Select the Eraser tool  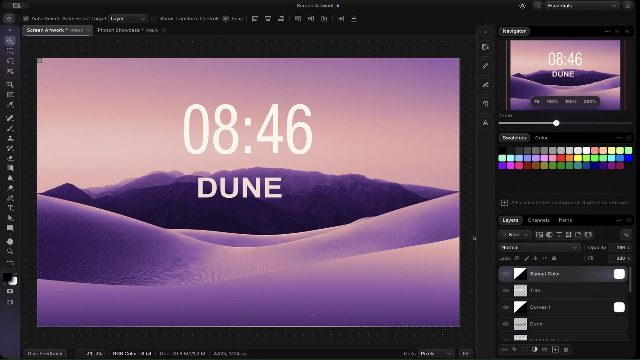coord(10,158)
